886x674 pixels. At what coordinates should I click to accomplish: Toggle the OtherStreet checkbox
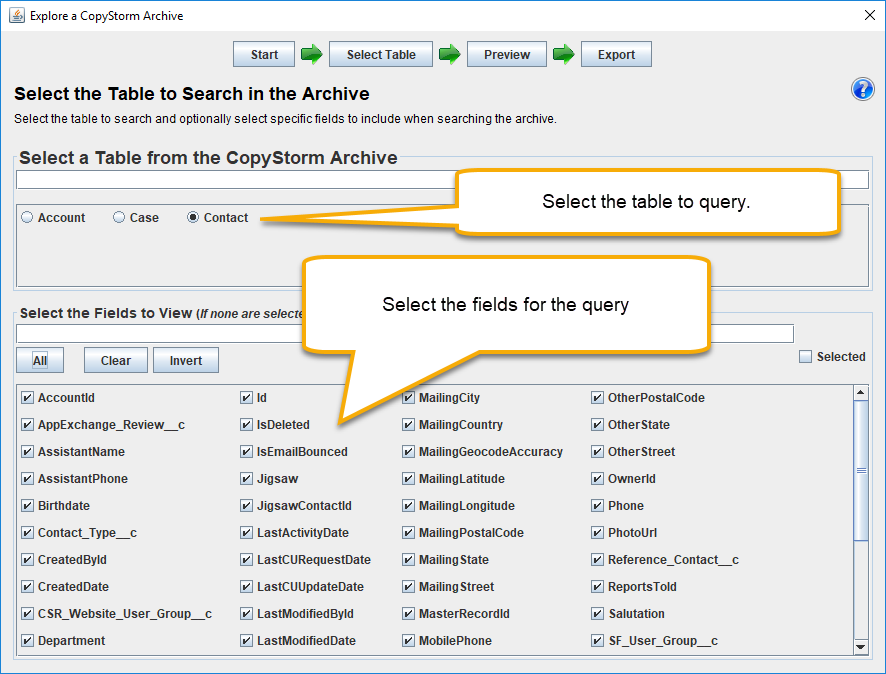pyautogui.click(x=597, y=452)
